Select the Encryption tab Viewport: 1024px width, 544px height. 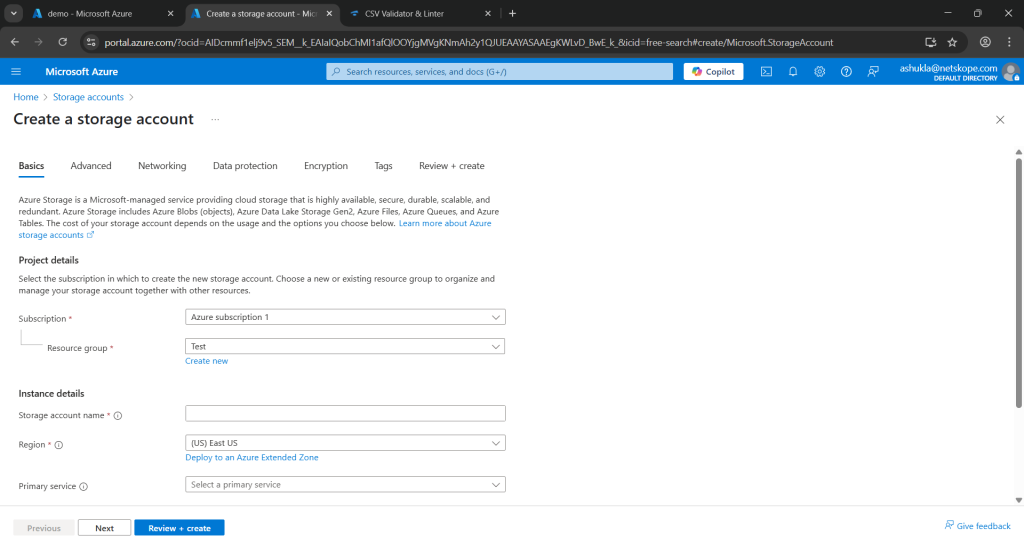click(326, 166)
